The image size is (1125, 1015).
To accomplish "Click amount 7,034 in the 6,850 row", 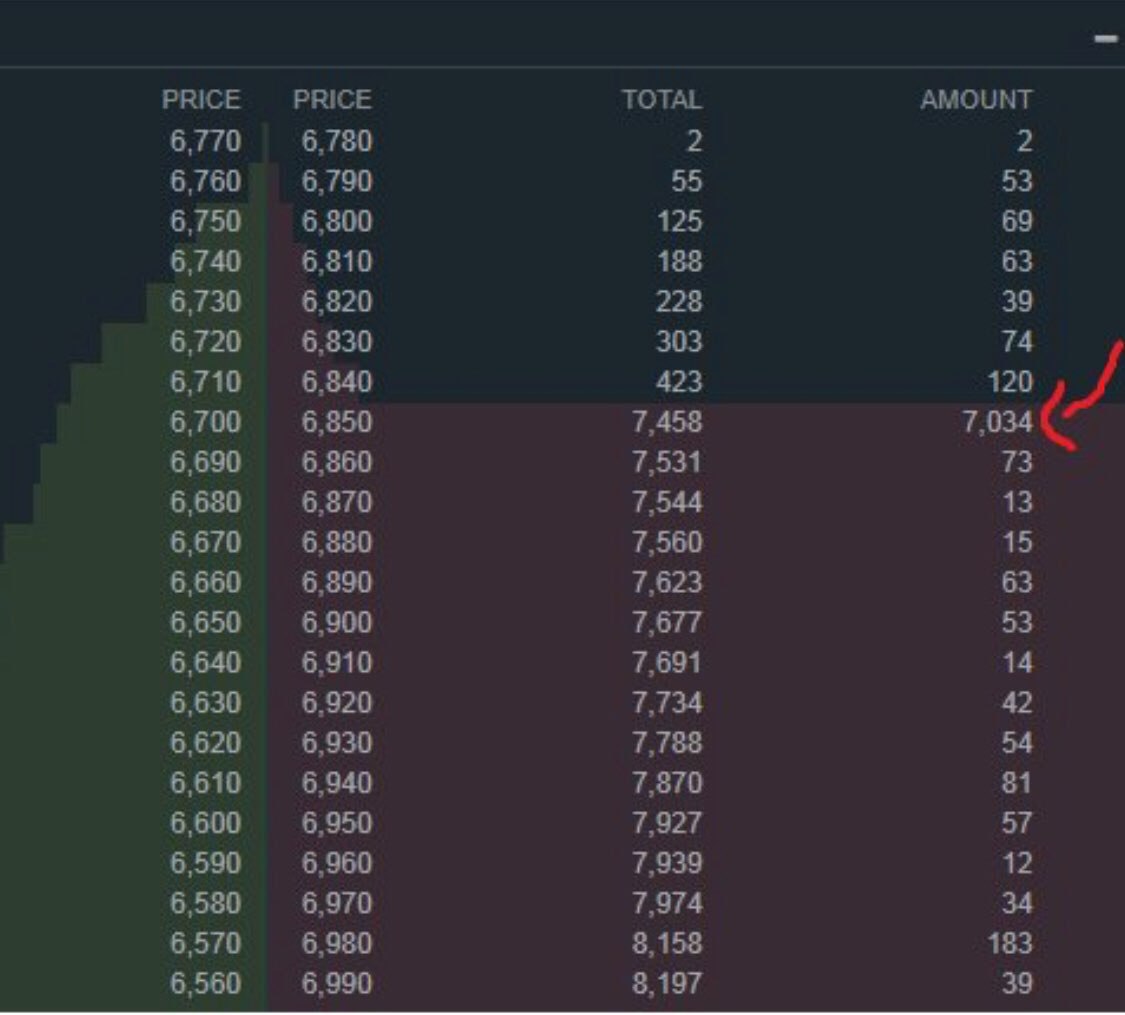I will [998, 422].
